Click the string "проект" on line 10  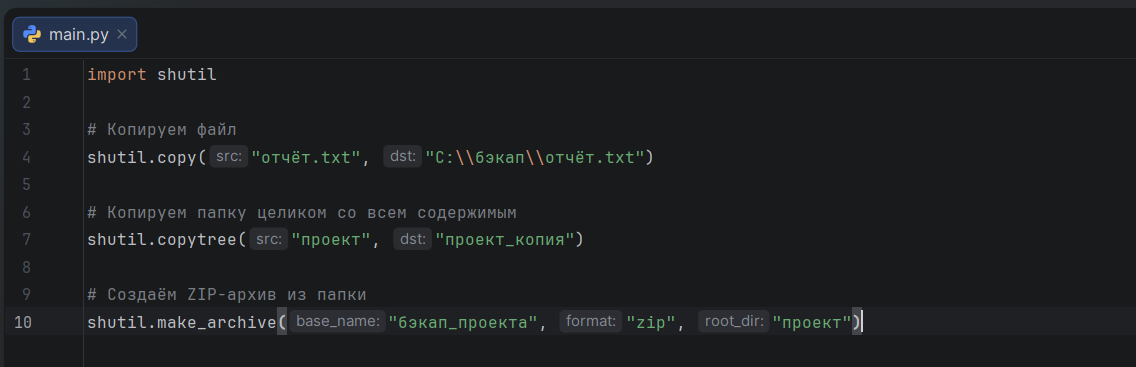(811, 322)
